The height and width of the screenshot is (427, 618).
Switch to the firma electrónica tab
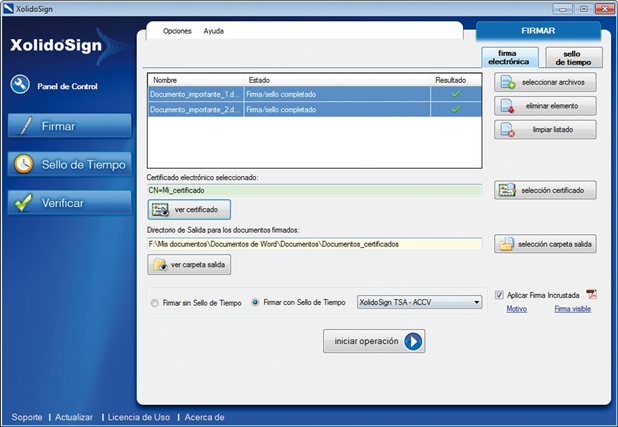[x=510, y=58]
